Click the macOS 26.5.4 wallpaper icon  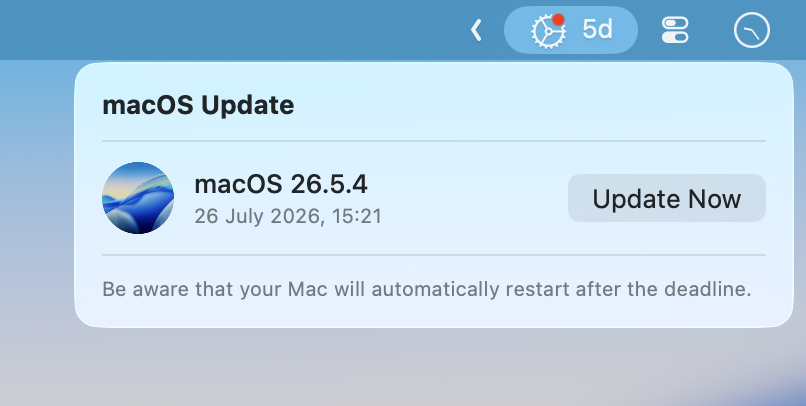point(138,198)
